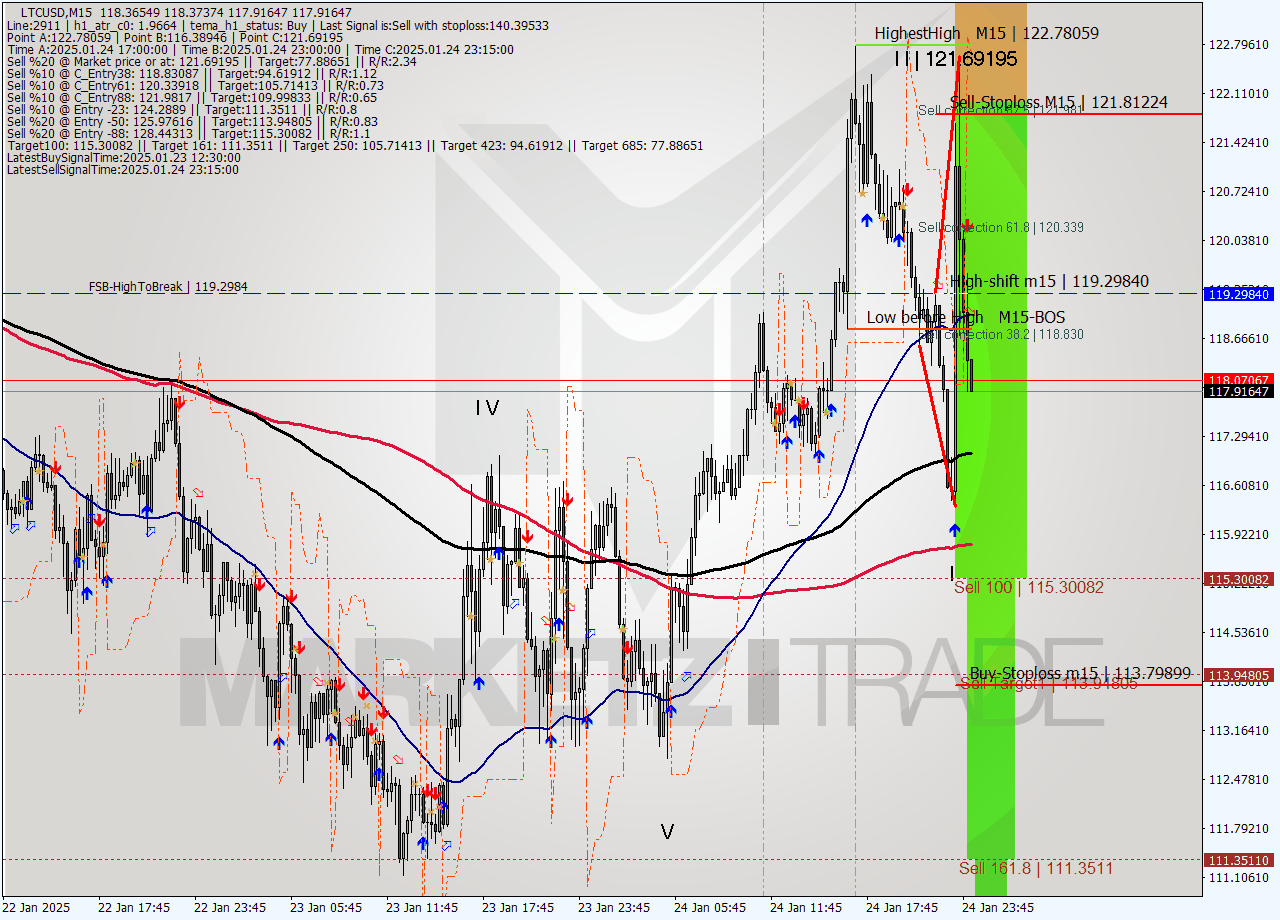Click the 117.29410 price axis value

[1239, 436]
